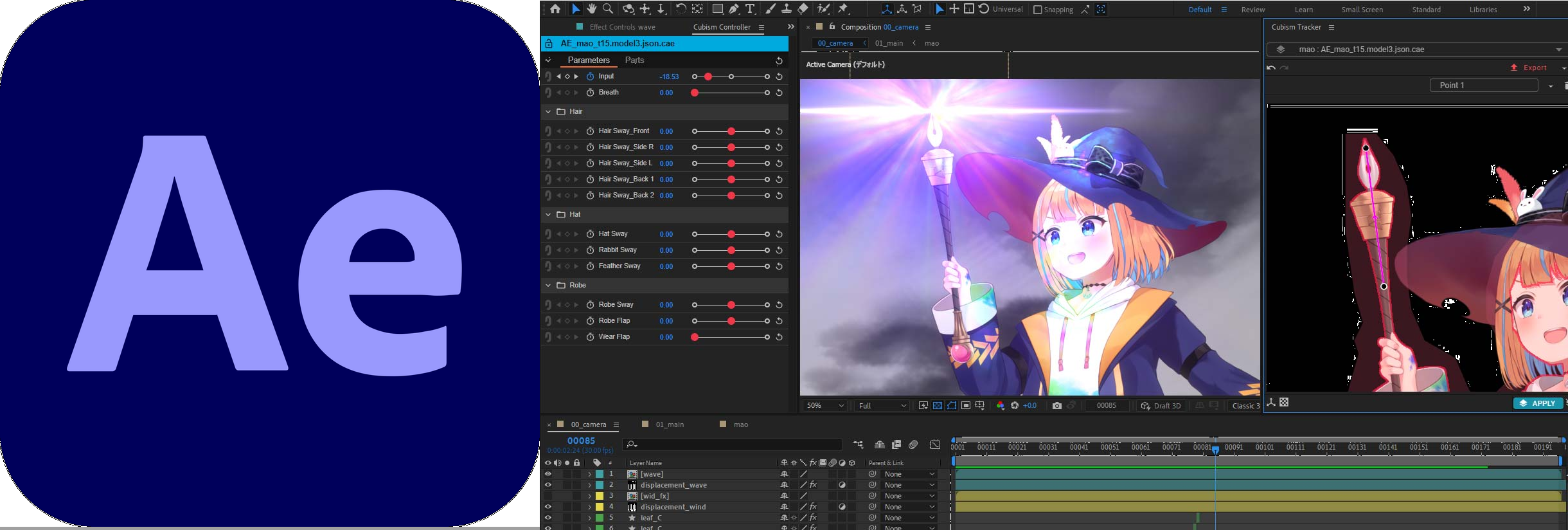This screenshot has height=530, width=1568.
Task: Click the Home icon in toolbar
Action: [x=555, y=9]
